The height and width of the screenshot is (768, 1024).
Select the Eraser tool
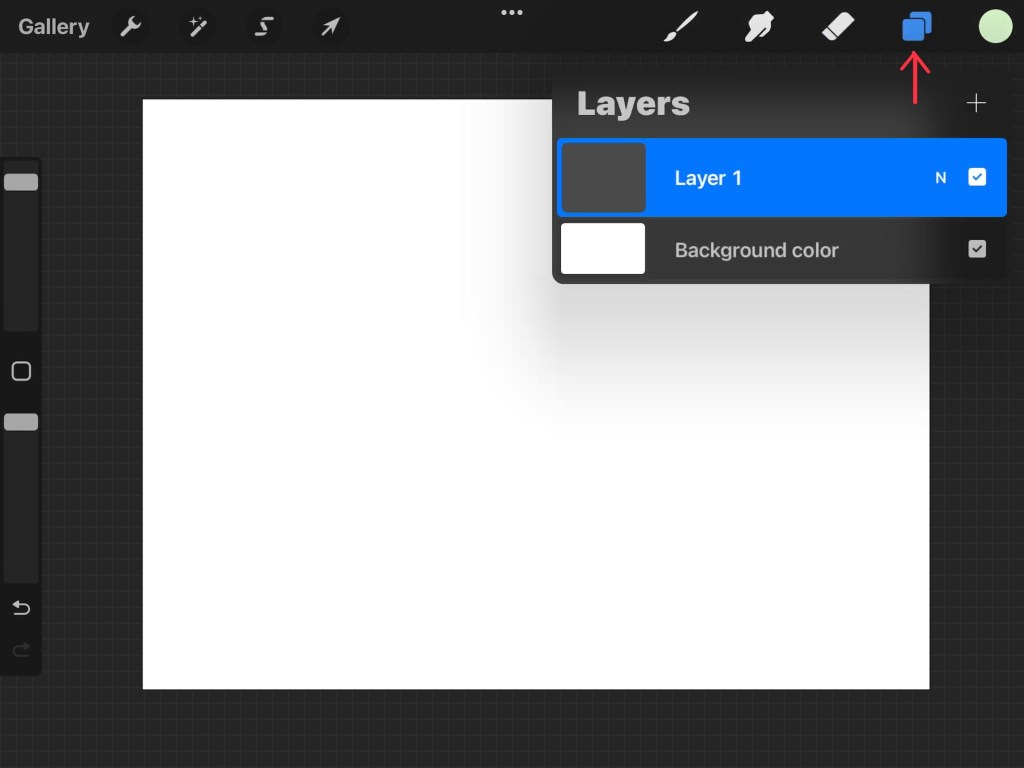pyautogui.click(x=838, y=27)
